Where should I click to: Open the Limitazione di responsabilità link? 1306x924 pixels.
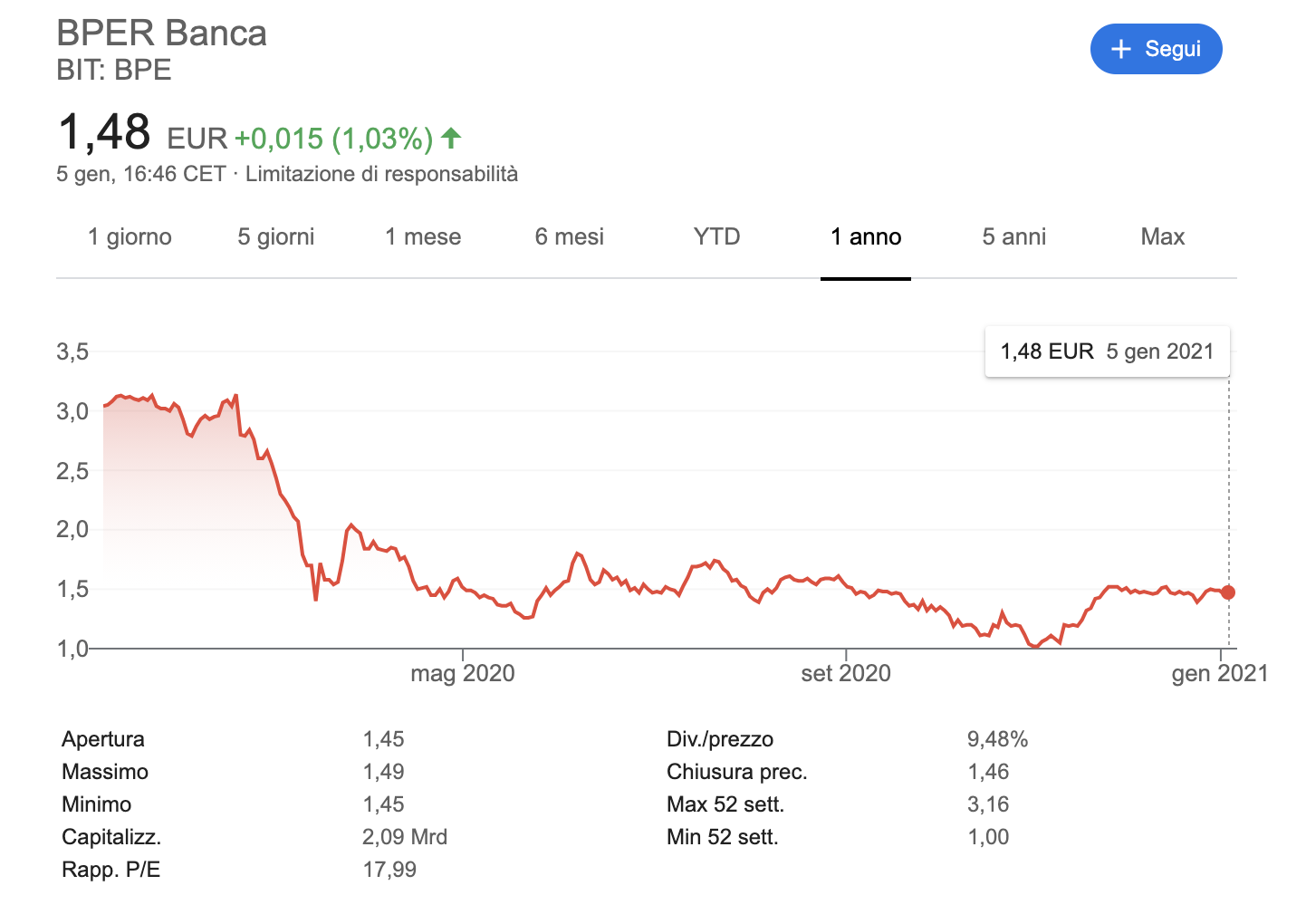pyautogui.click(x=382, y=174)
